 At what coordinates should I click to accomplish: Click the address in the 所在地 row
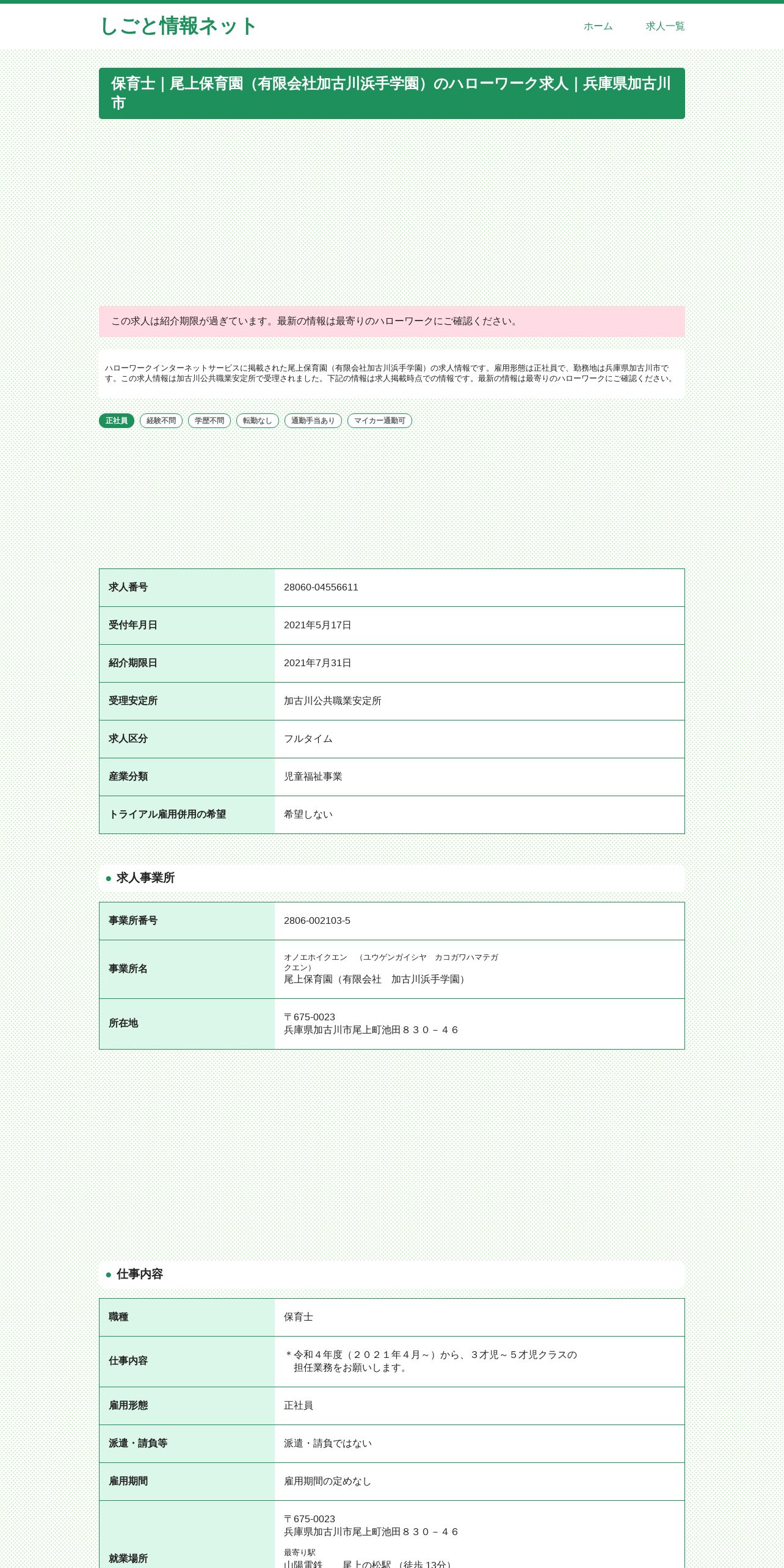tap(371, 1023)
